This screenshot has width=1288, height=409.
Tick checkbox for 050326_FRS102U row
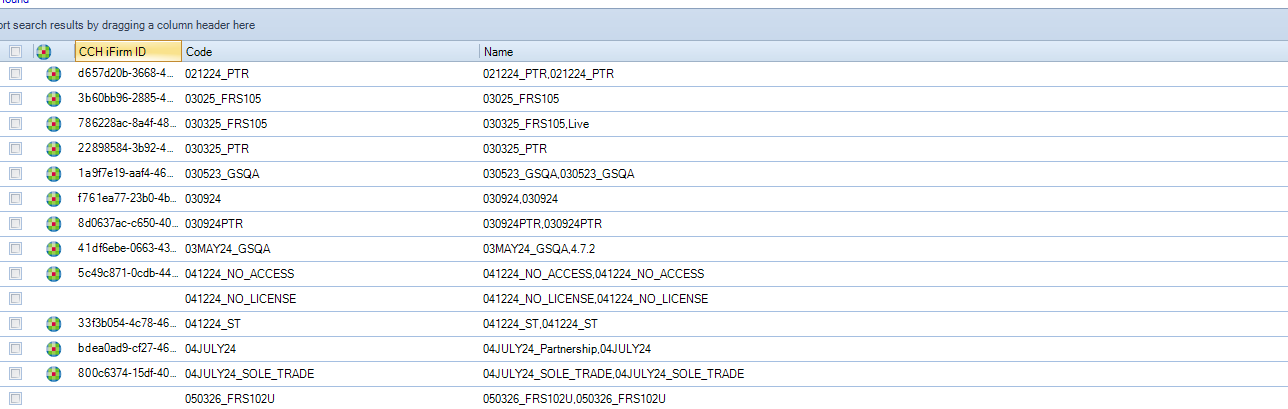[15, 399]
